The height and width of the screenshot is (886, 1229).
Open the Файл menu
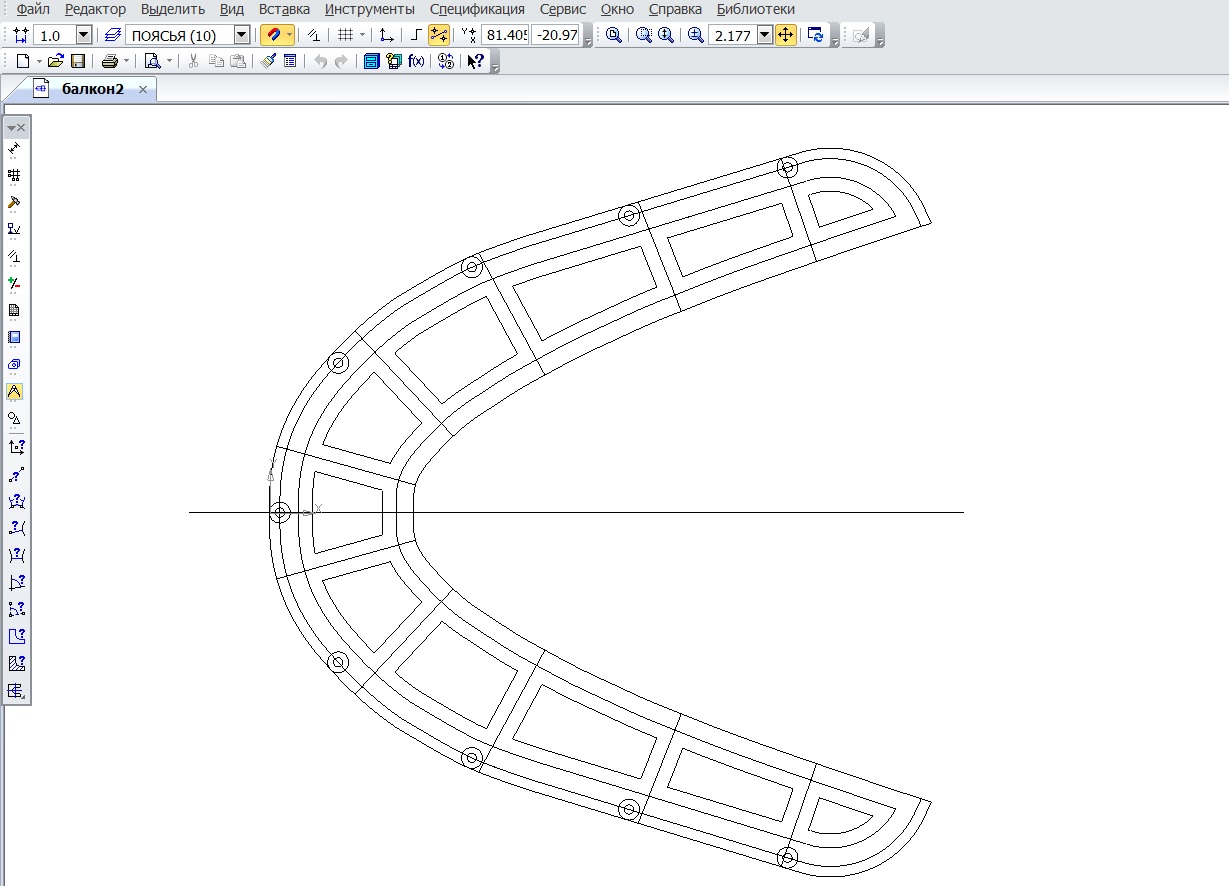pyautogui.click(x=33, y=9)
